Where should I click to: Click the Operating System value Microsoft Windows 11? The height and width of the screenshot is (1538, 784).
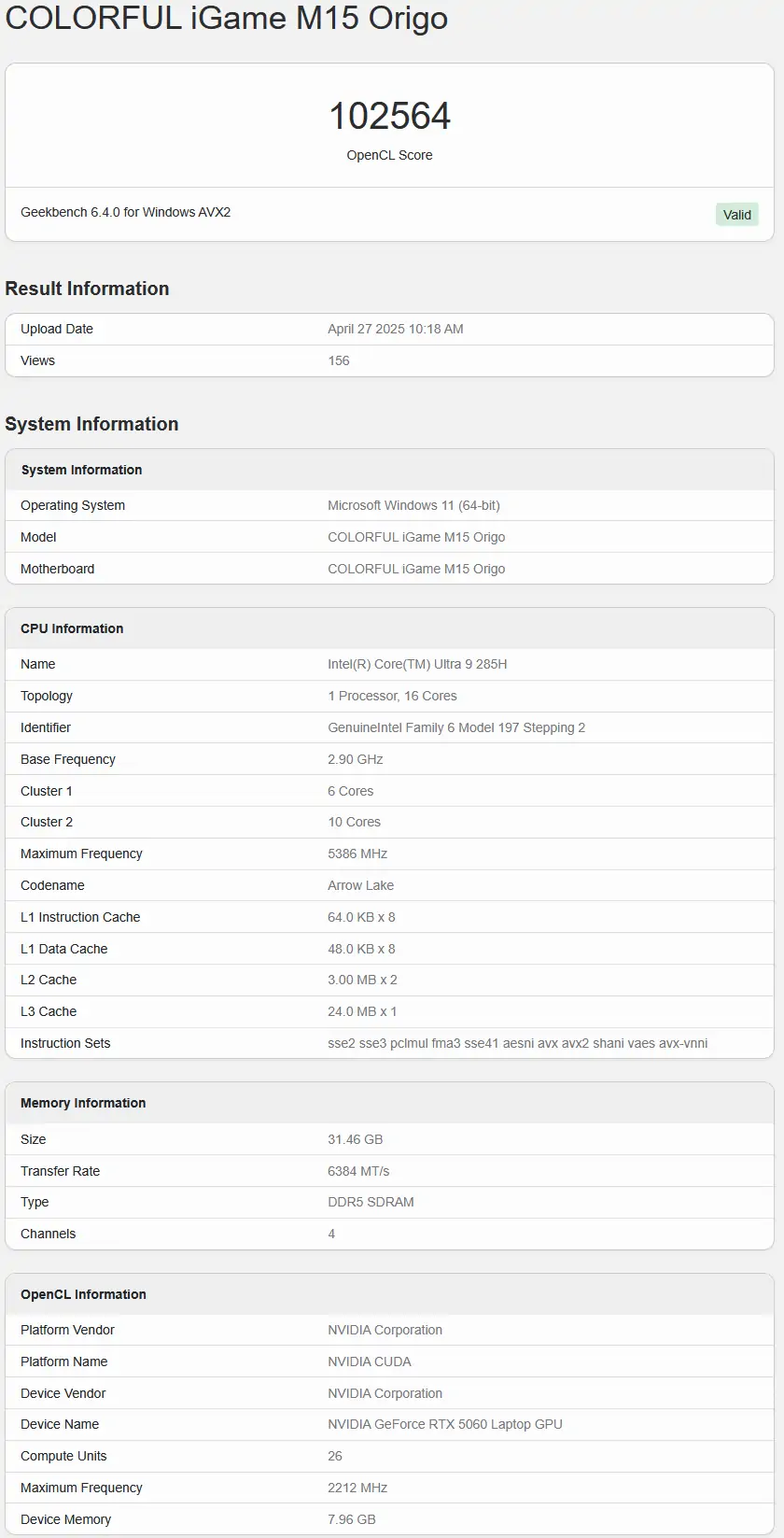[413, 505]
